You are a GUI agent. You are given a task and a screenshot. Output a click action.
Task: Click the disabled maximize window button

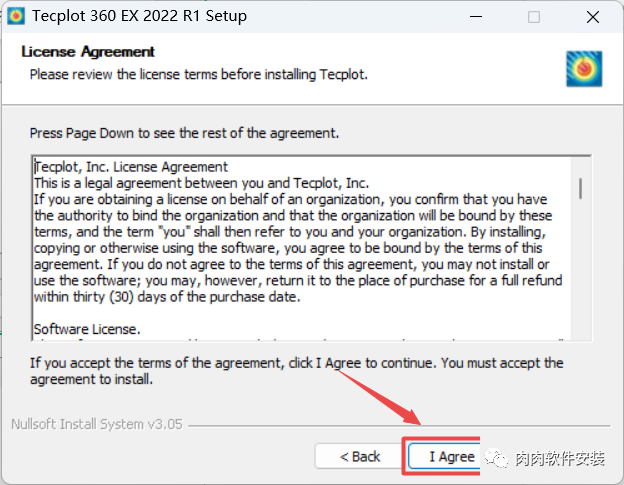534,17
